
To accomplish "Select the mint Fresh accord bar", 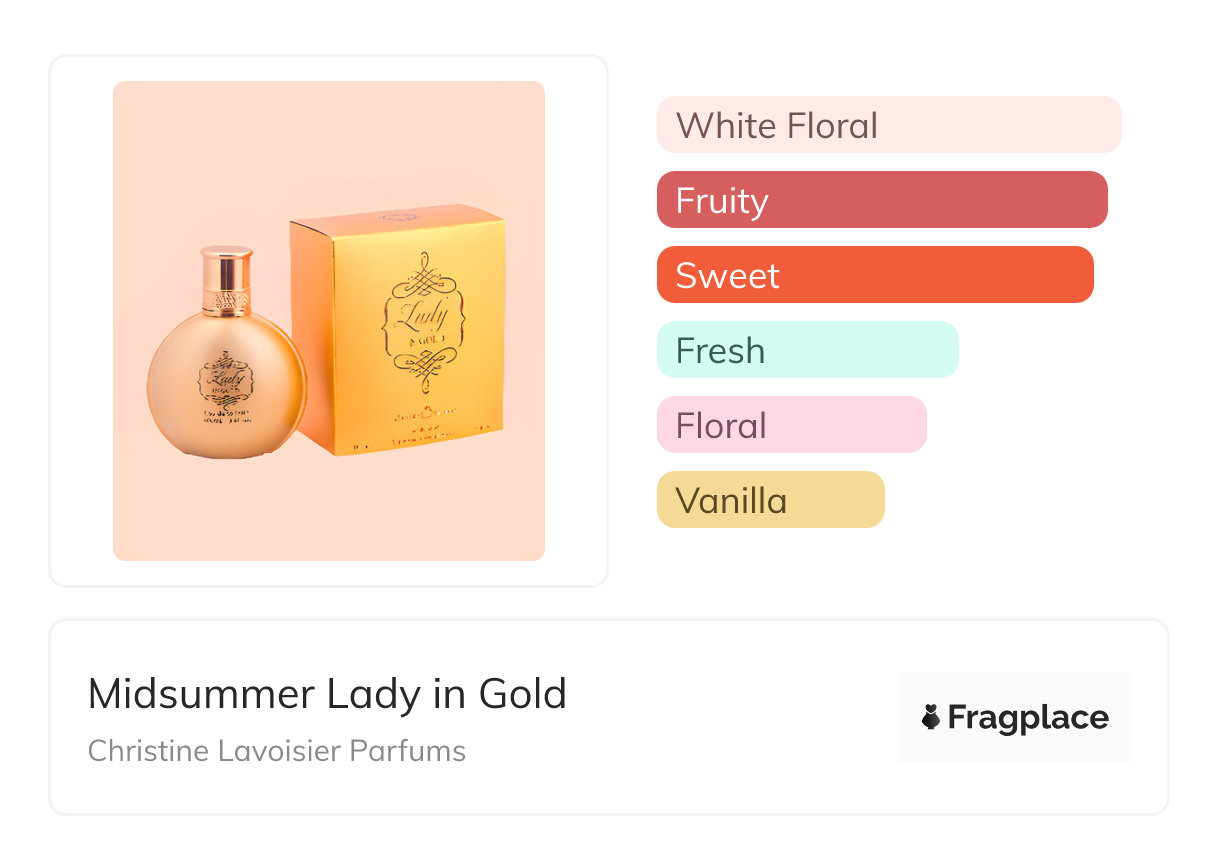I will tap(807, 350).
